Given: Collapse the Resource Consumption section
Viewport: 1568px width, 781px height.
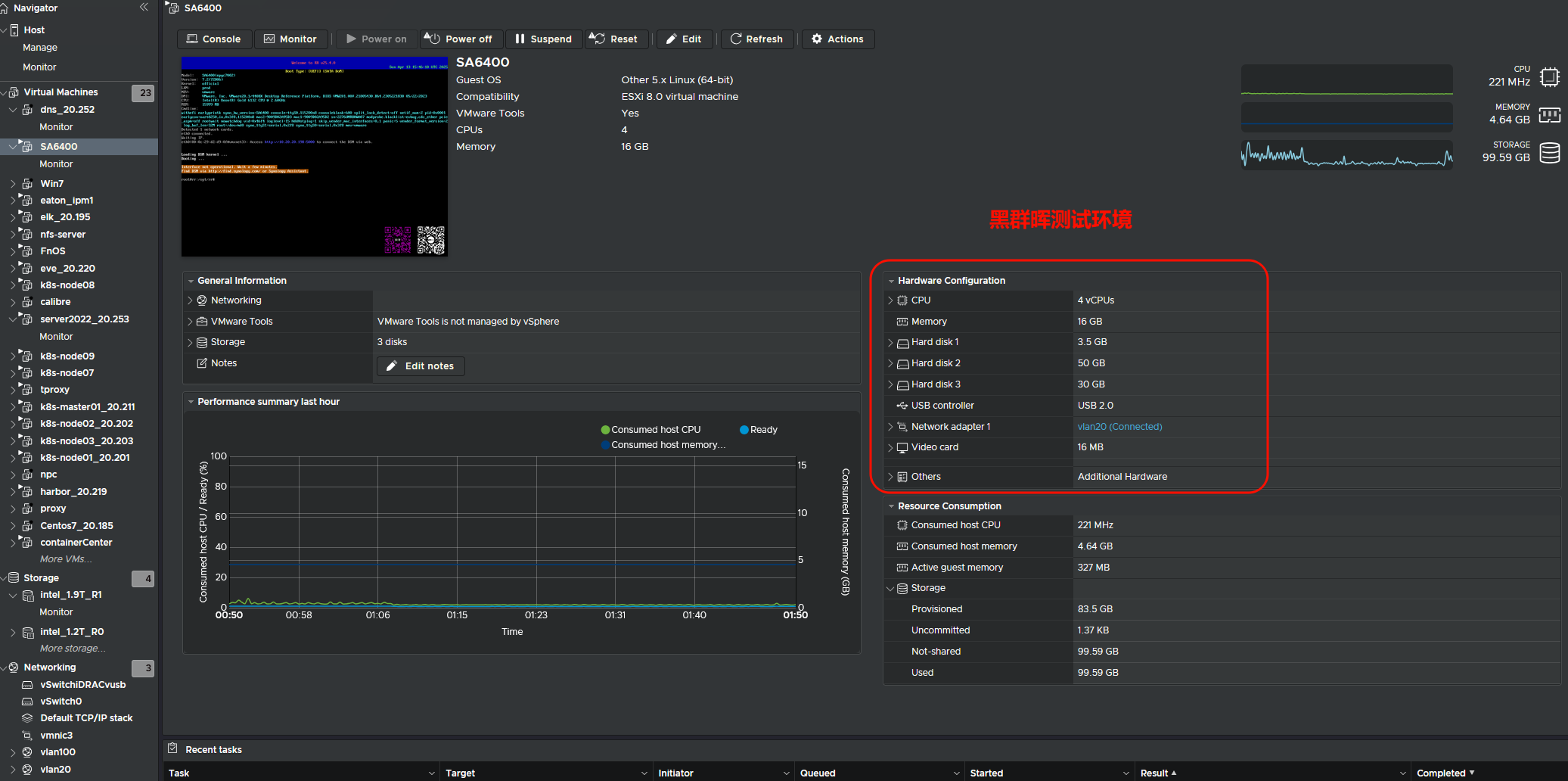Looking at the screenshot, I should [x=891, y=506].
